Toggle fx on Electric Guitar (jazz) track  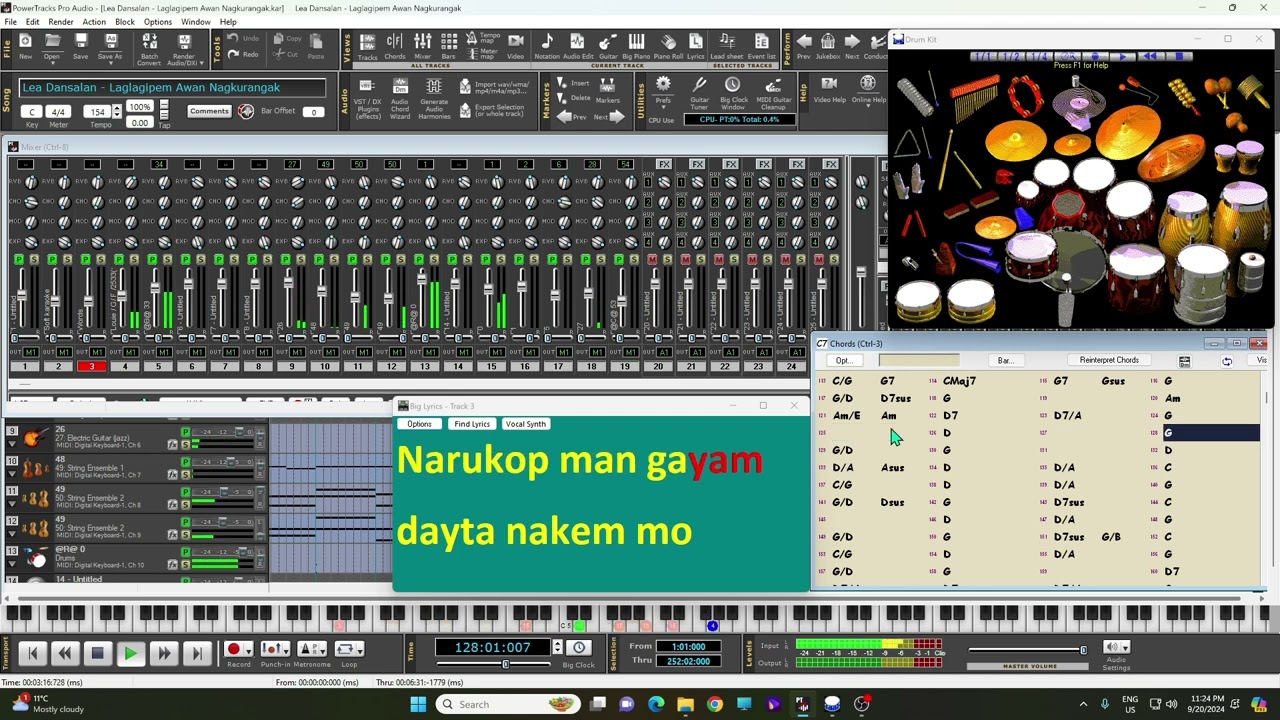pos(172,445)
